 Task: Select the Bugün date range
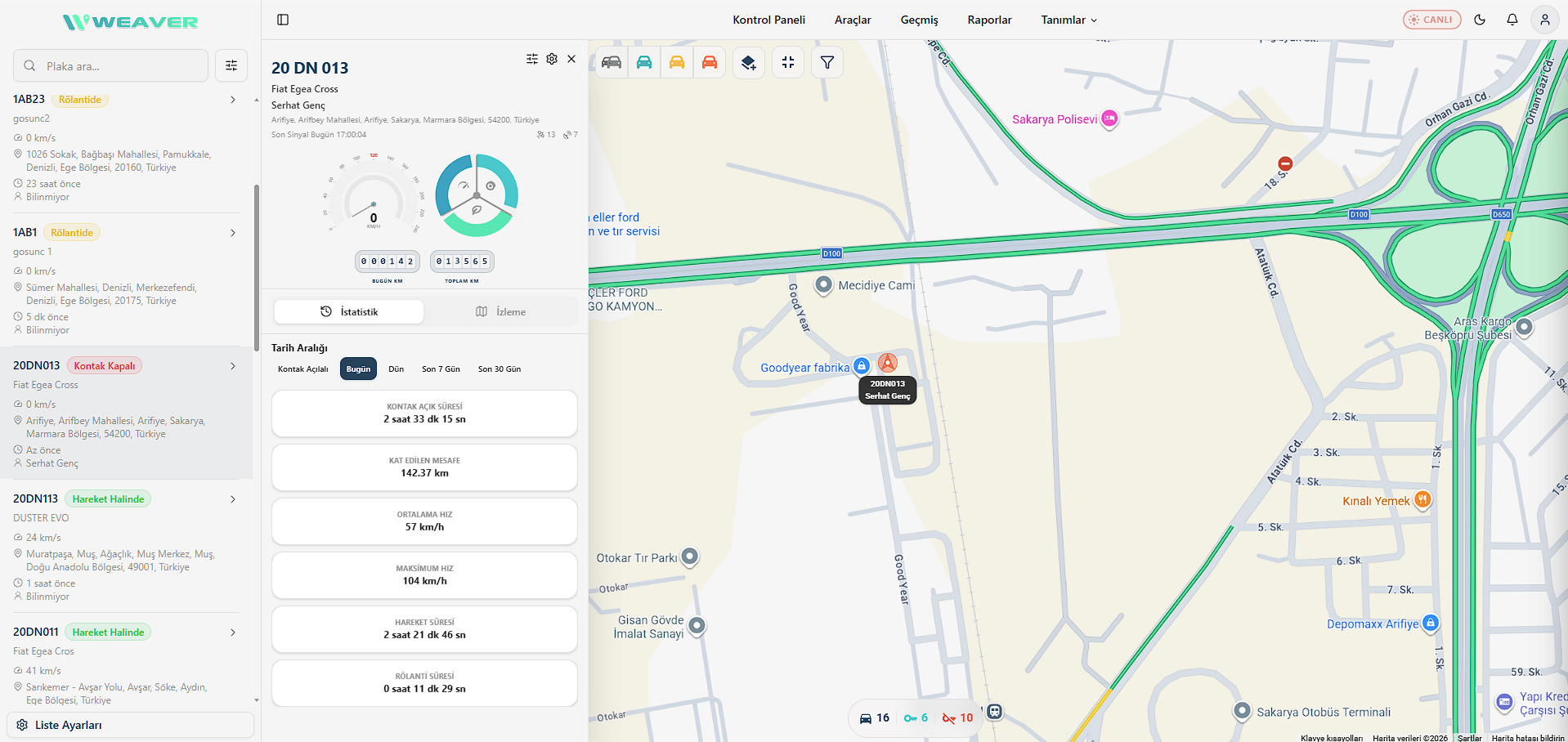pos(358,369)
